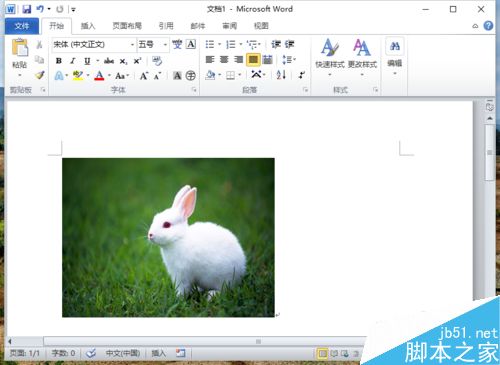Center-align the paragraph

click(224, 60)
